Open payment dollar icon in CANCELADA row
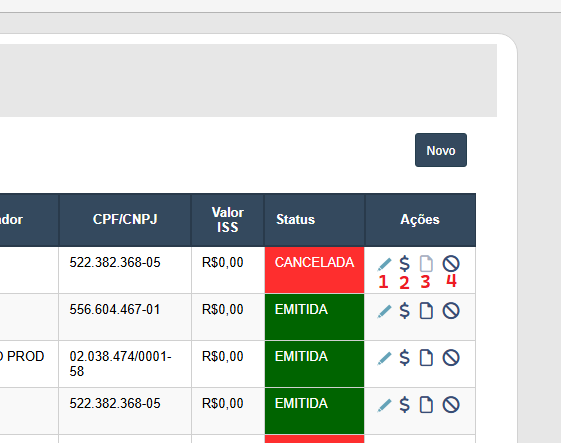Image resolution: width=561 pixels, height=443 pixels. (x=405, y=264)
